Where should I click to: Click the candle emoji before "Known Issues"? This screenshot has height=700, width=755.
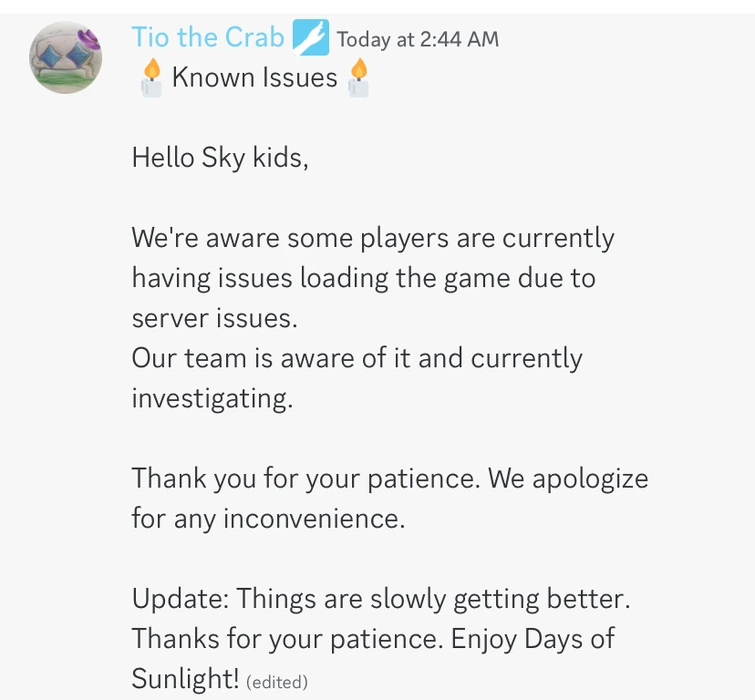(x=151, y=78)
